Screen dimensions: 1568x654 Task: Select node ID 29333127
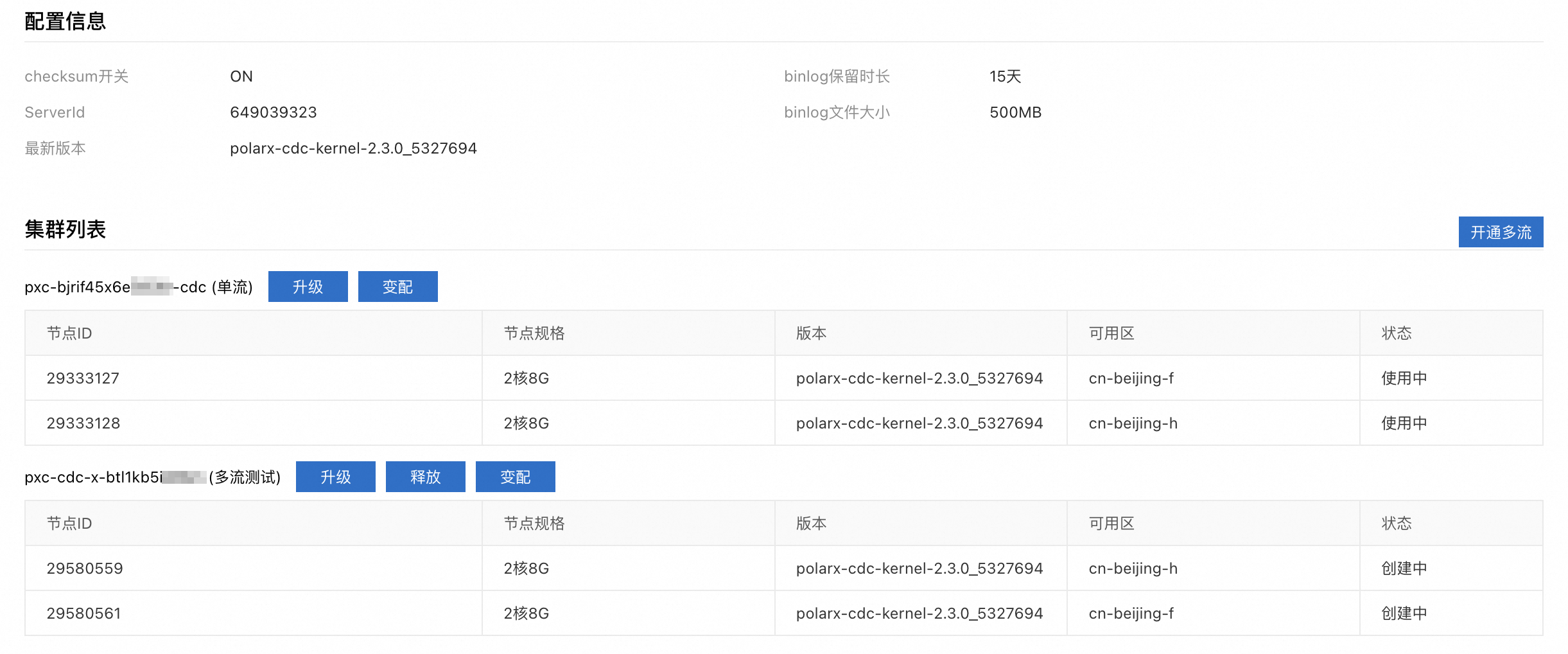[x=83, y=378]
